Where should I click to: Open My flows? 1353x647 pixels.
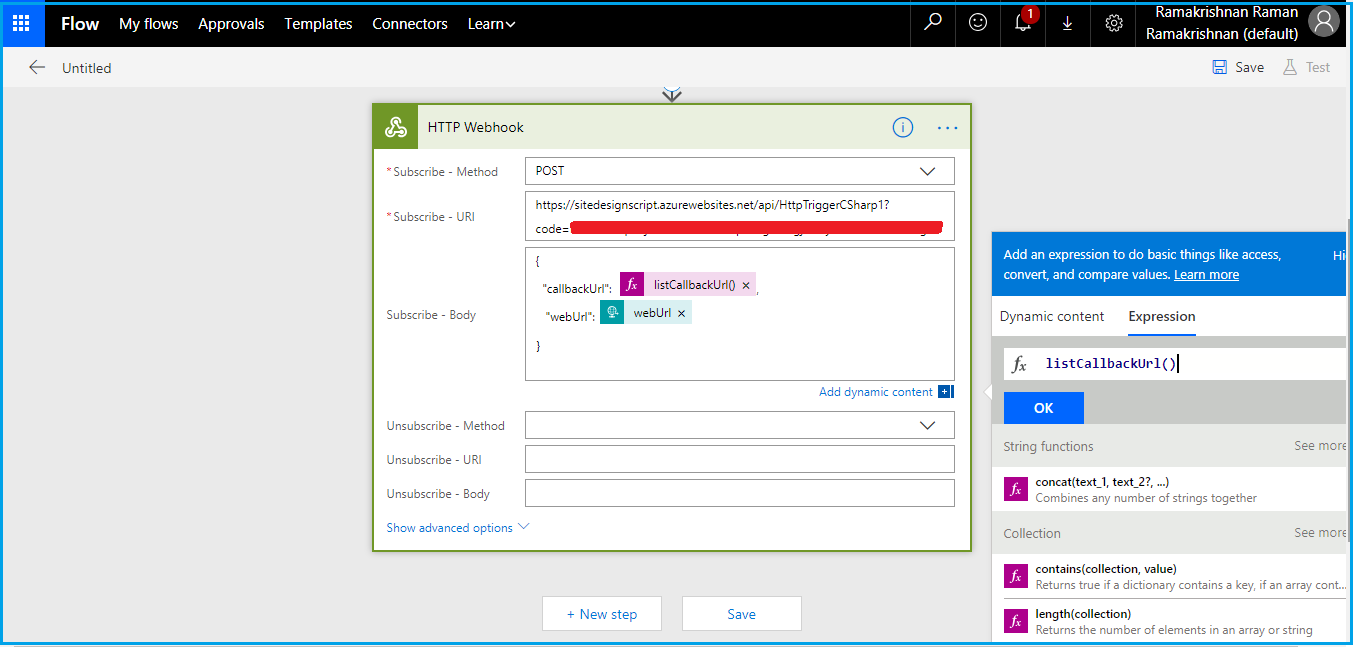[149, 23]
